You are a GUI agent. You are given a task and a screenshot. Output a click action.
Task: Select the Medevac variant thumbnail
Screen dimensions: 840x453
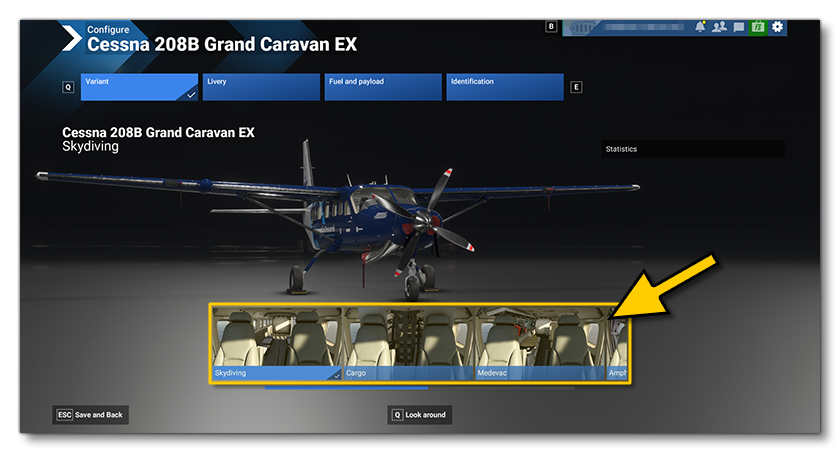540,343
